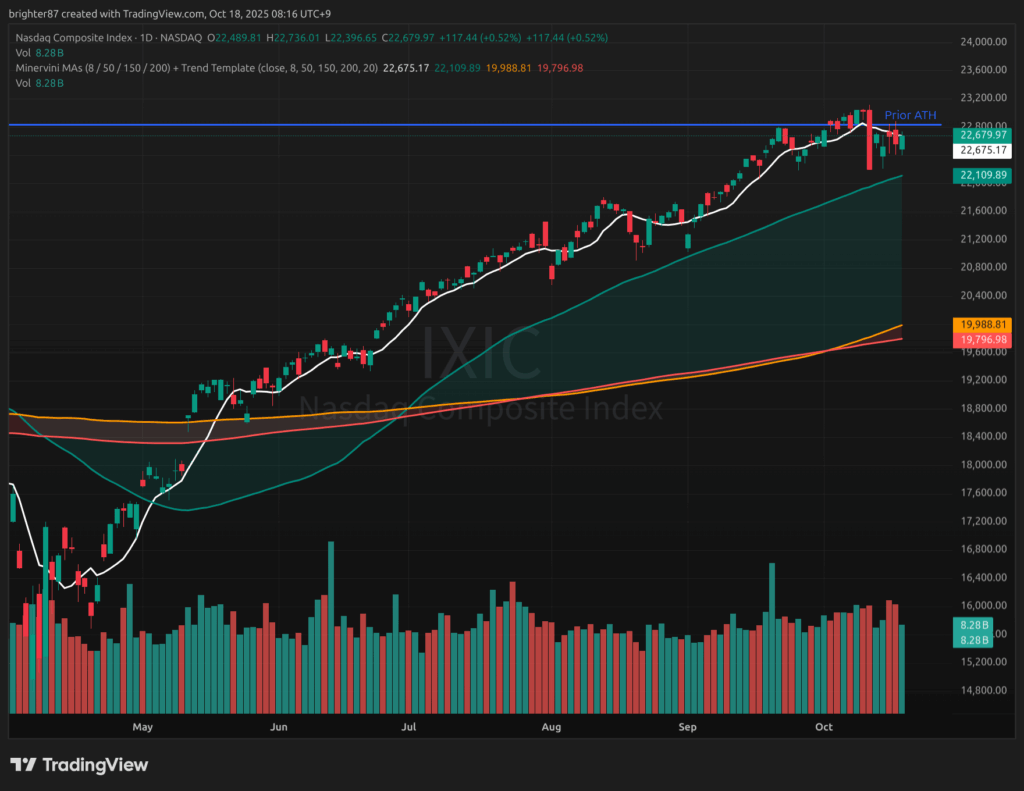Click the white 22,675.17 price label
1024x791 pixels.
click(982, 150)
